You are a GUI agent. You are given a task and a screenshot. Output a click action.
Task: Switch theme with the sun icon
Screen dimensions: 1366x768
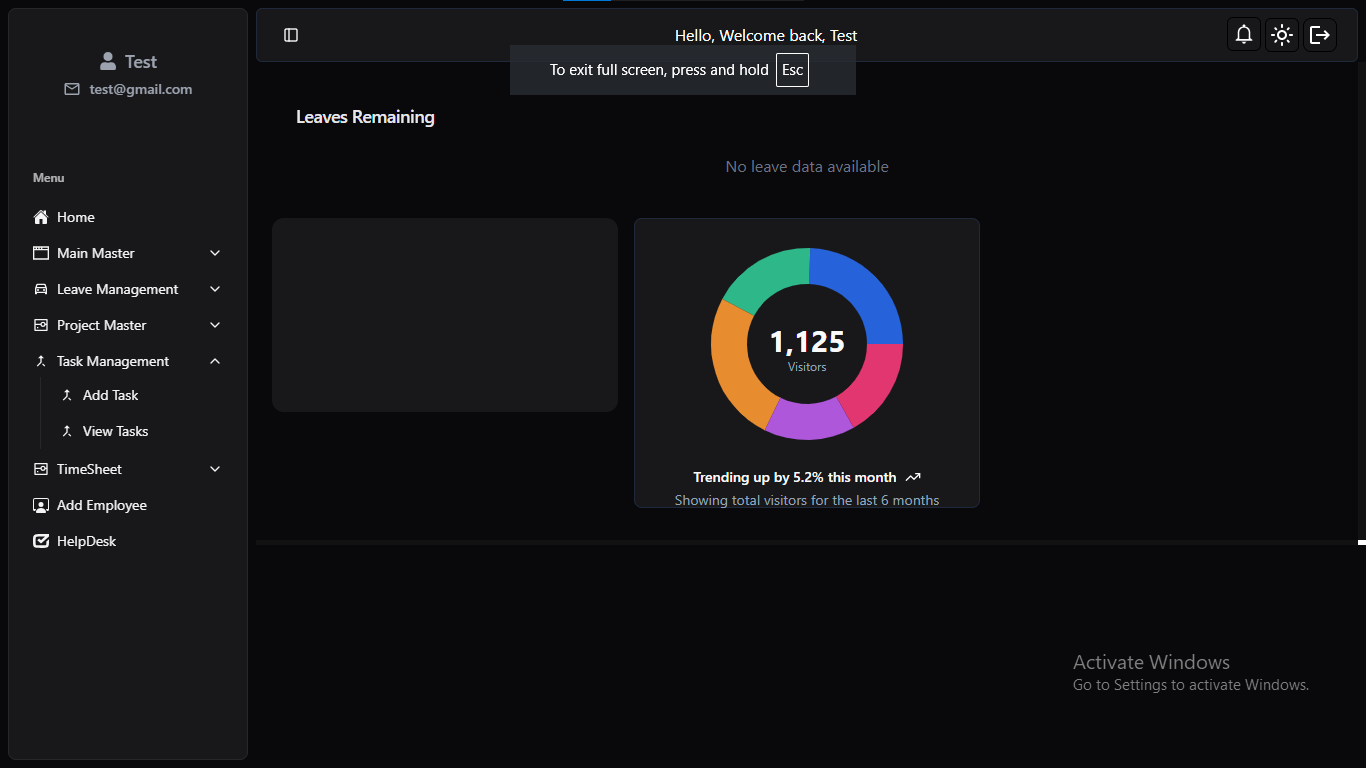click(1282, 35)
